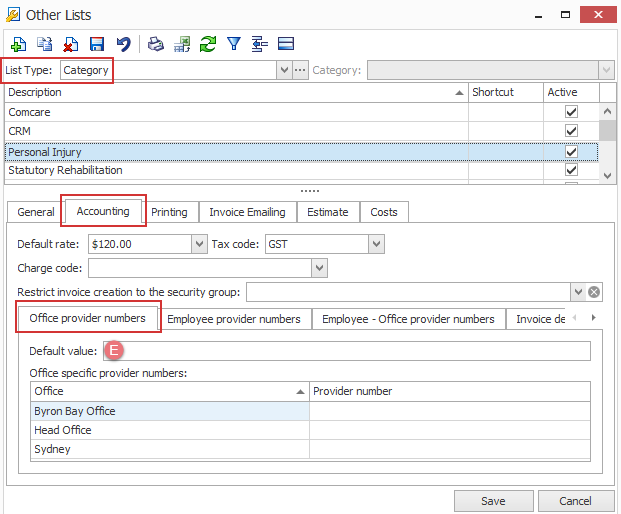Click the Cancel button
Viewport: 621px width, 514px height.
pyautogui.click(x=576, y=500)
